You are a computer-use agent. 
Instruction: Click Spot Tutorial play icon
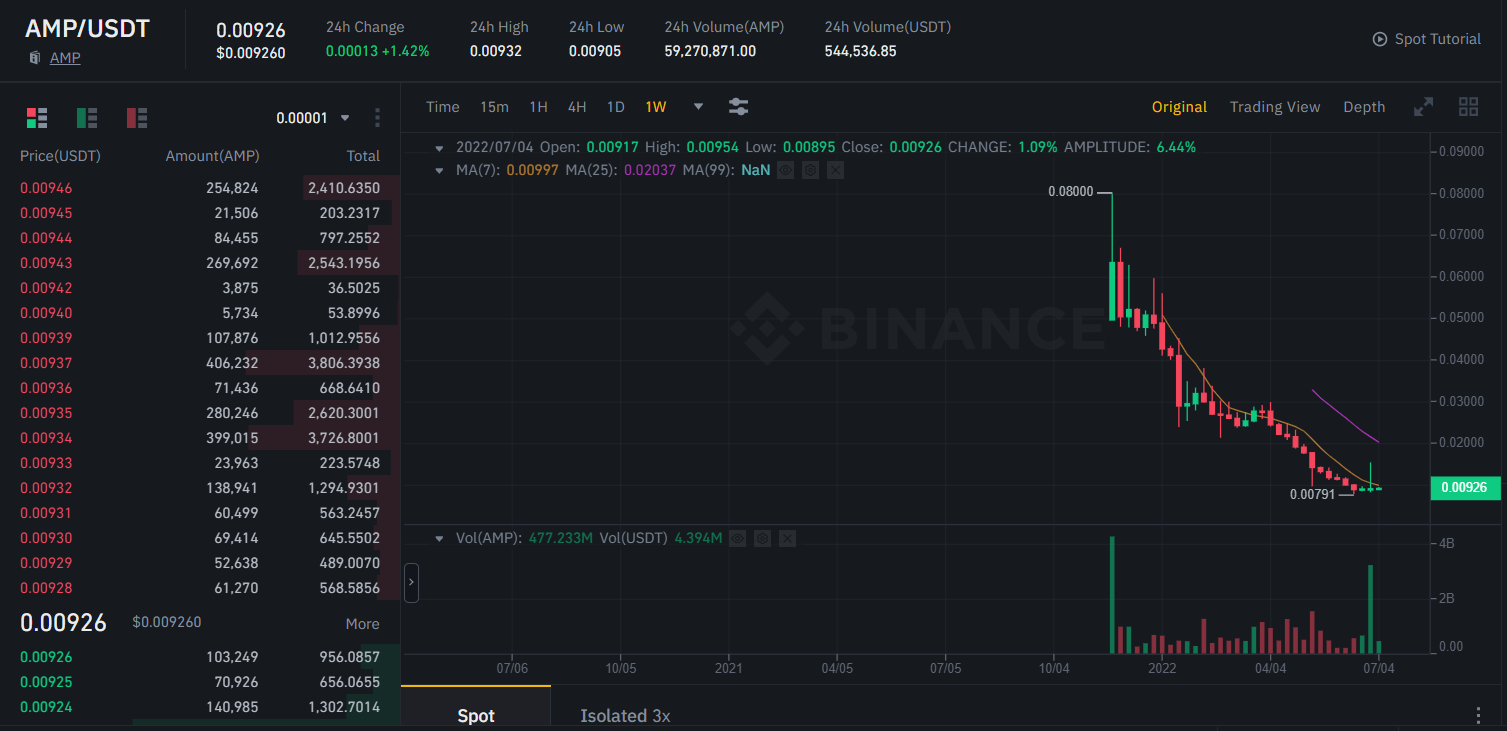1380,39
